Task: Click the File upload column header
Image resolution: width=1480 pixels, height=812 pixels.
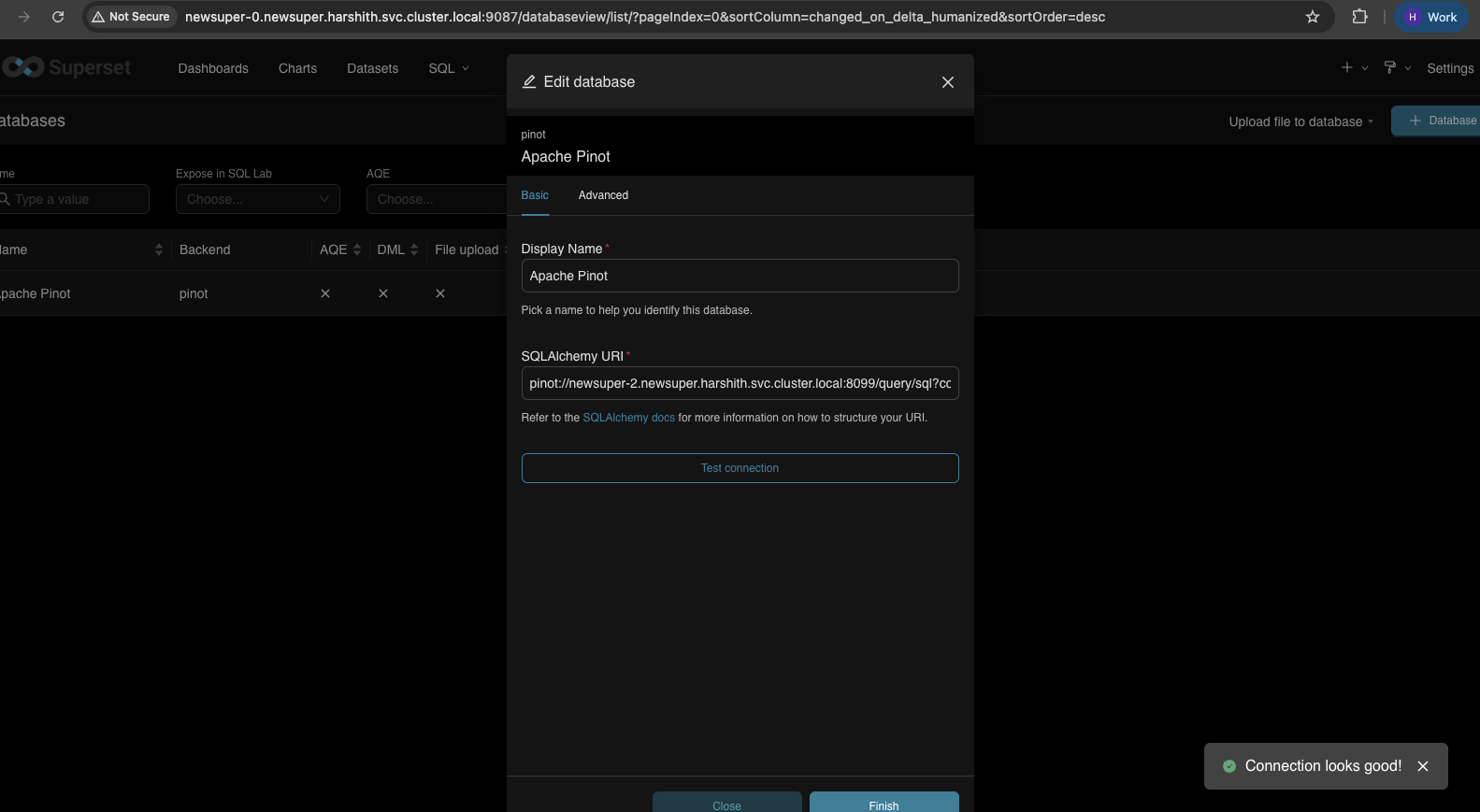Action: pos(467,249)
